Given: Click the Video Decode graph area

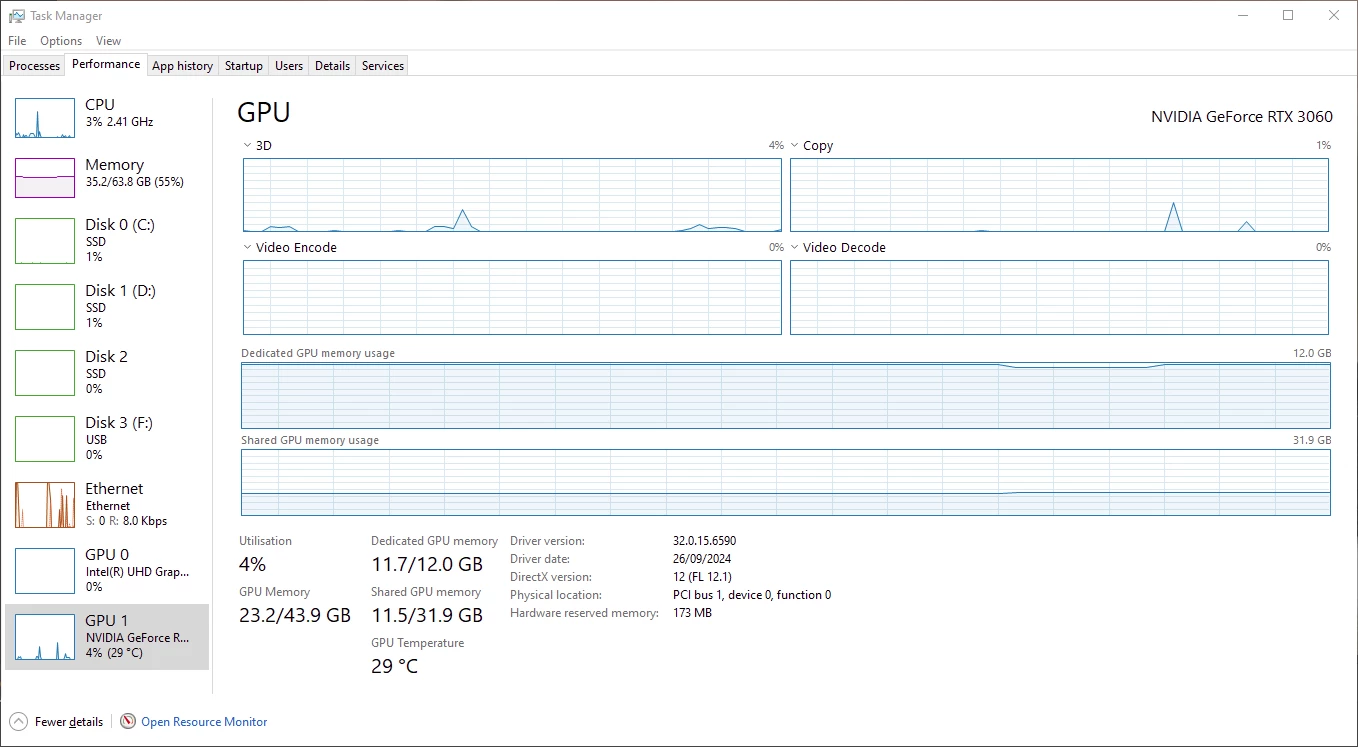Looking at the screenshot, I should [x=1059, y=297].
